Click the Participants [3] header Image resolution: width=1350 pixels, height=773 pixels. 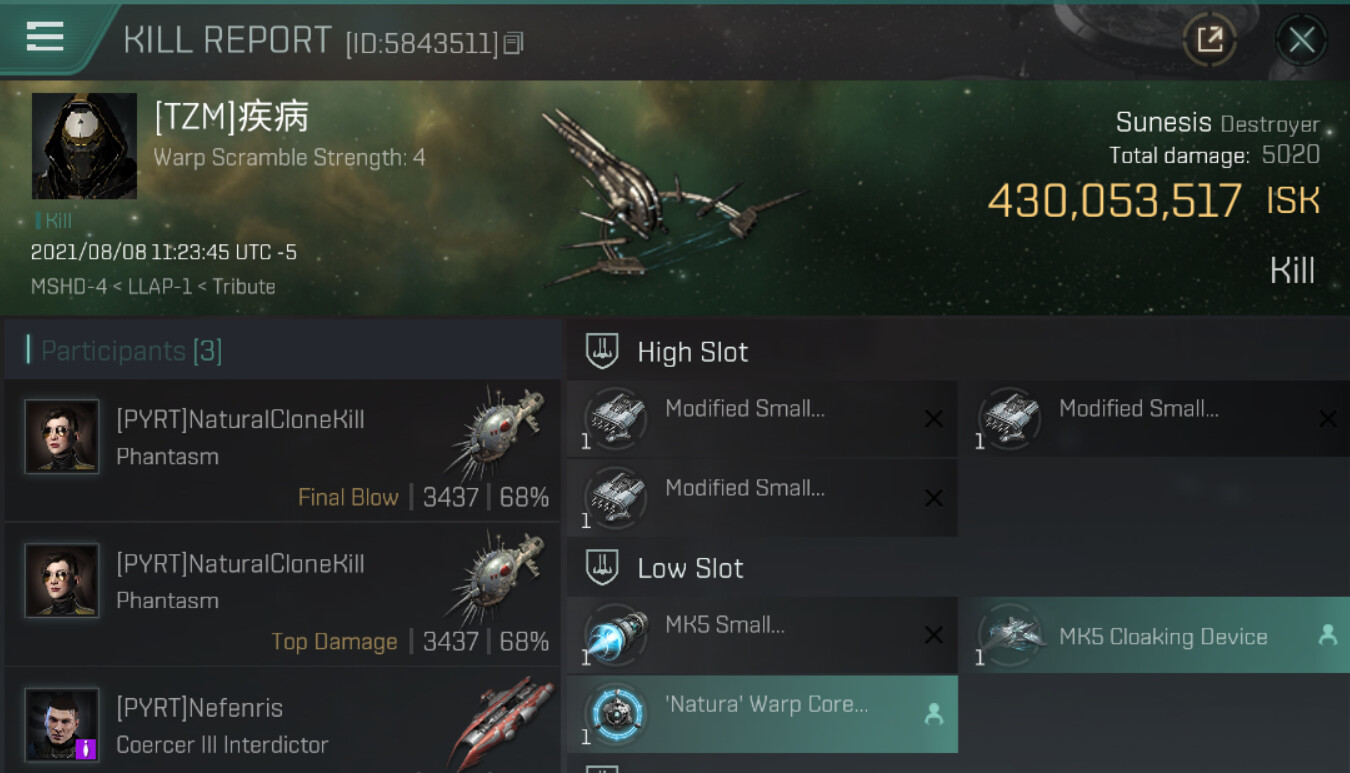(x=131, y=351)
